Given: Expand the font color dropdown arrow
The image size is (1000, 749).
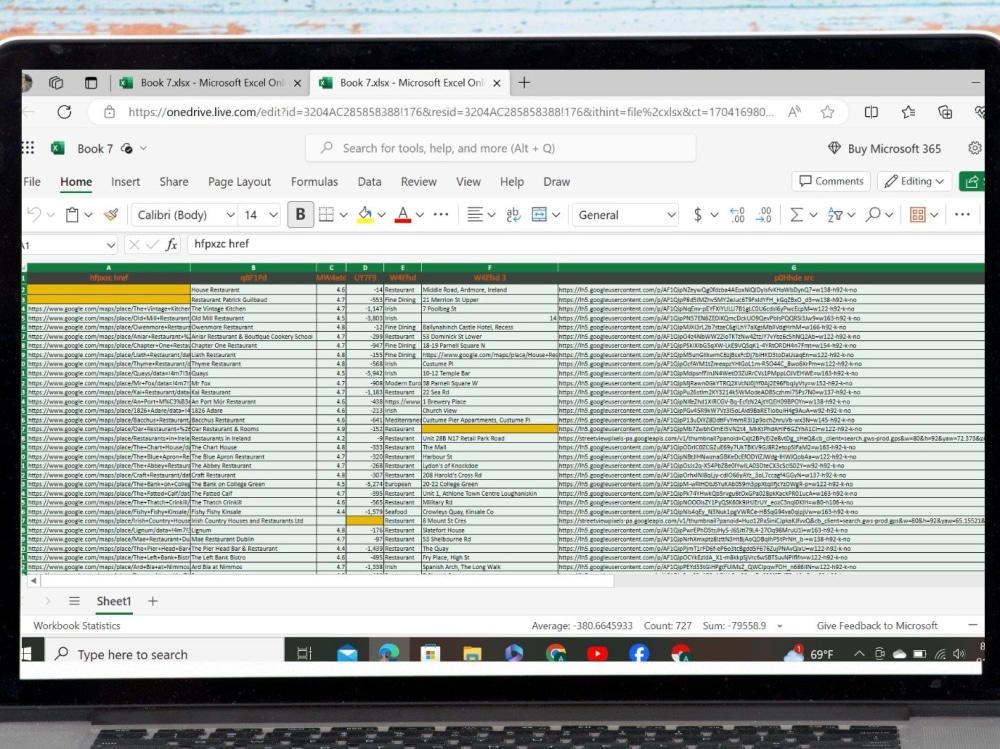Looking at the screenshot, I should click(420, 215).
